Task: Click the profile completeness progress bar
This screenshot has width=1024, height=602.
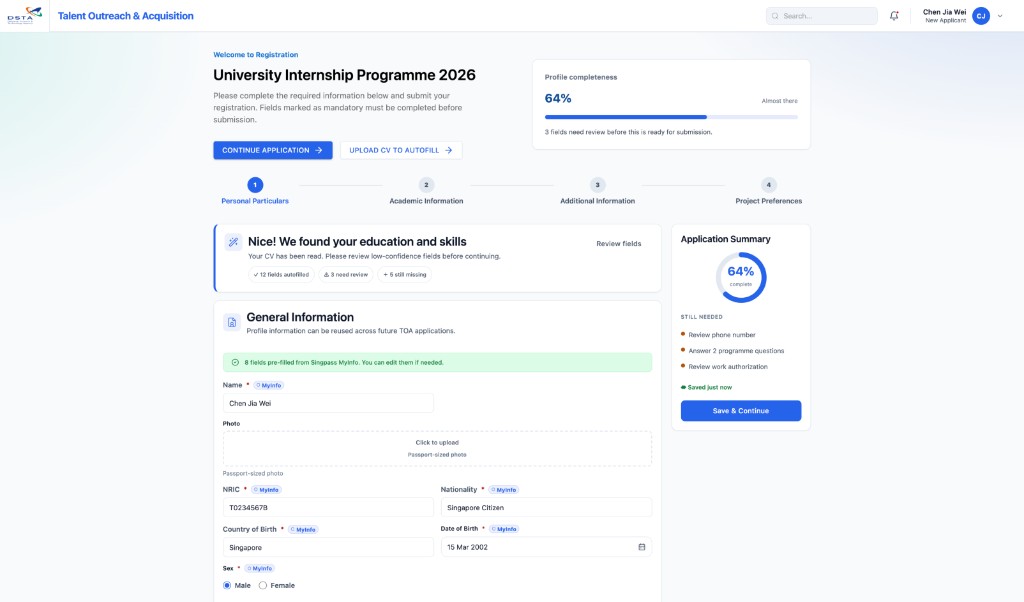Action: click(x=671, y=117)
